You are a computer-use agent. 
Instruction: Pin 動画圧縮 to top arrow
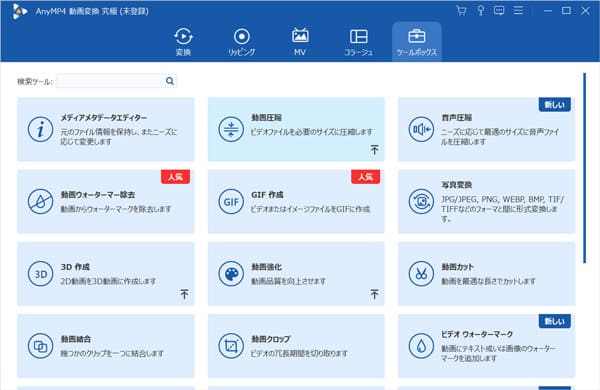click(x=375, y=149)
